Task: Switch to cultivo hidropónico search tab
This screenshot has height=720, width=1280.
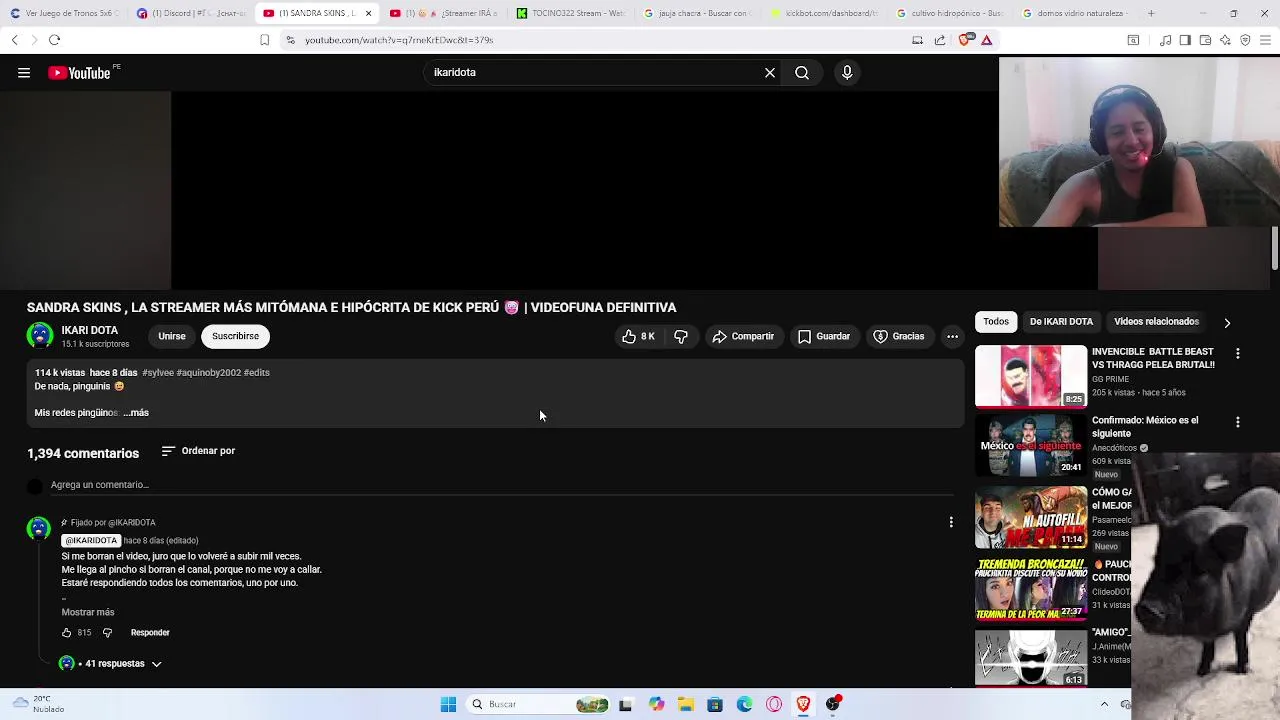Action: click(950, 13)
